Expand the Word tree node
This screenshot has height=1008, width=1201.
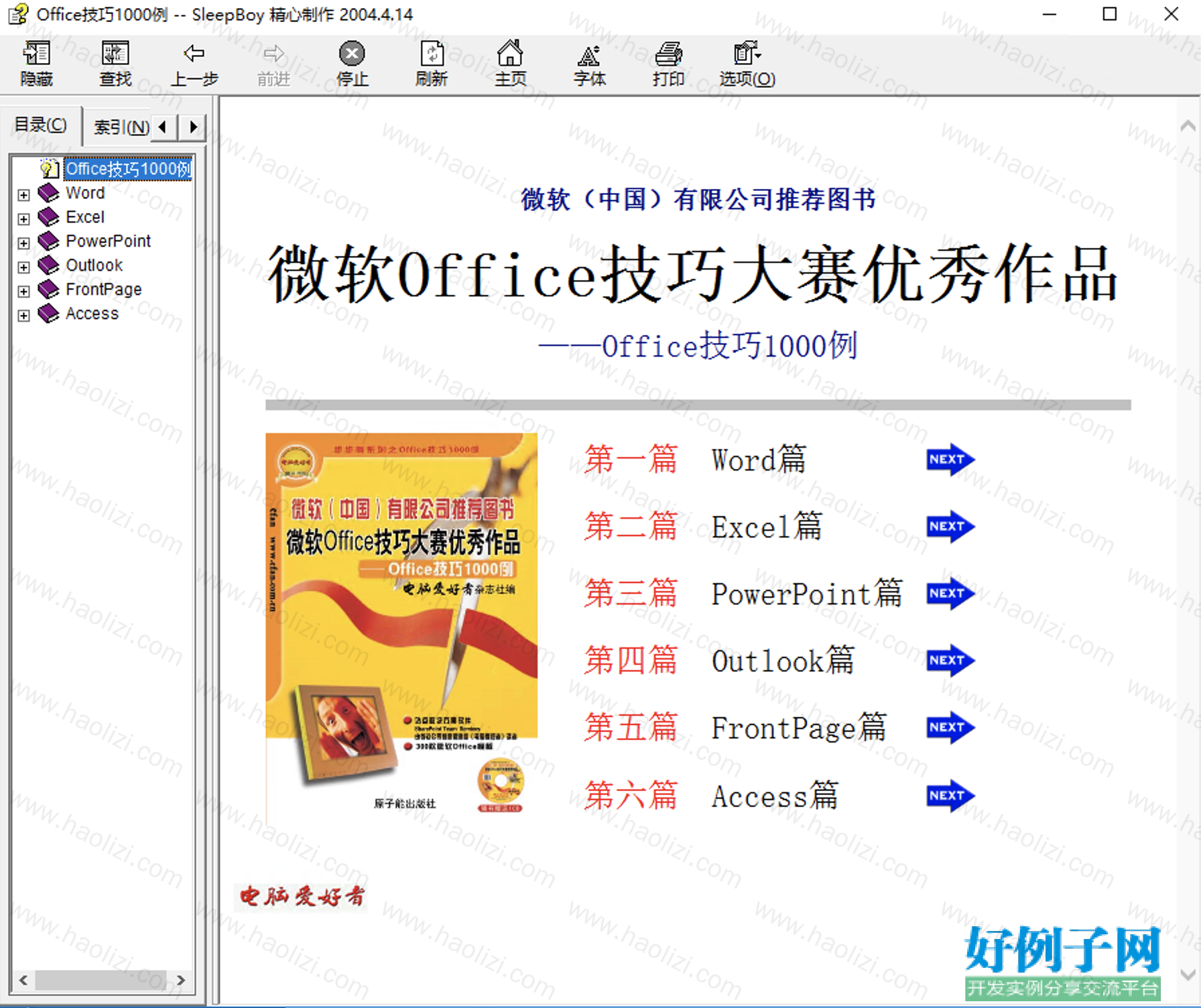[24, 195]
